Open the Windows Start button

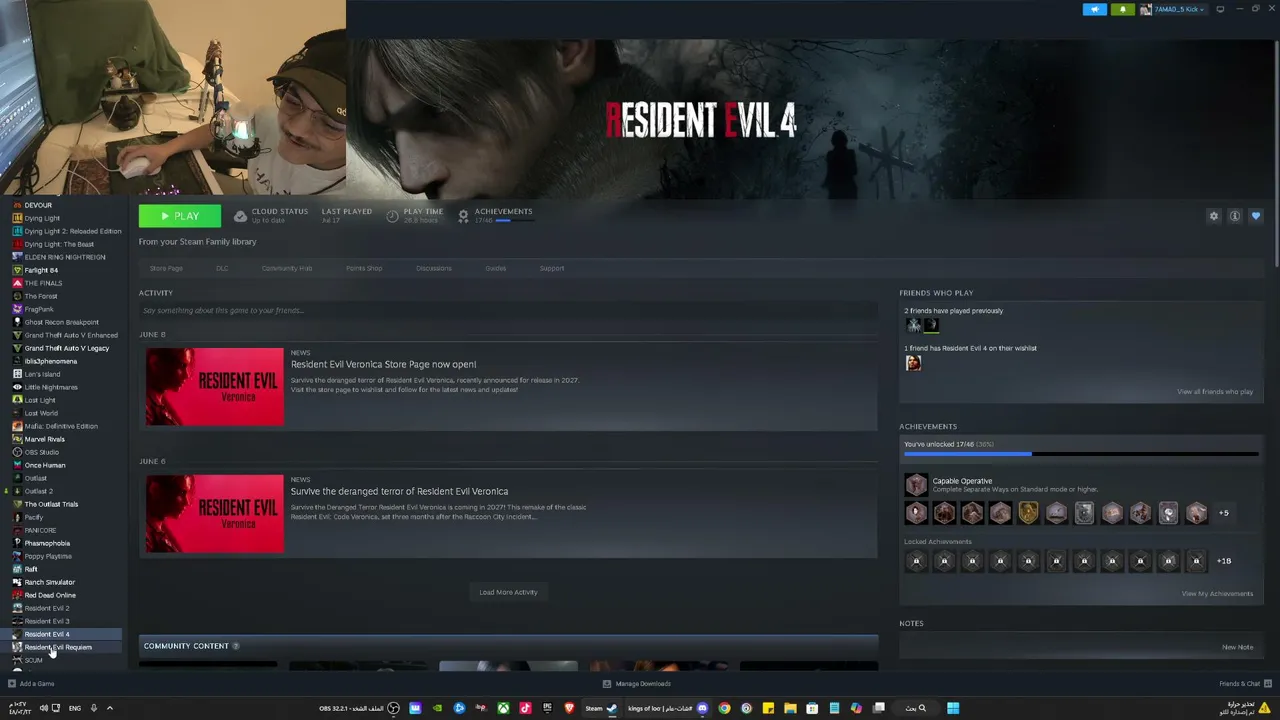click(953, 708)
